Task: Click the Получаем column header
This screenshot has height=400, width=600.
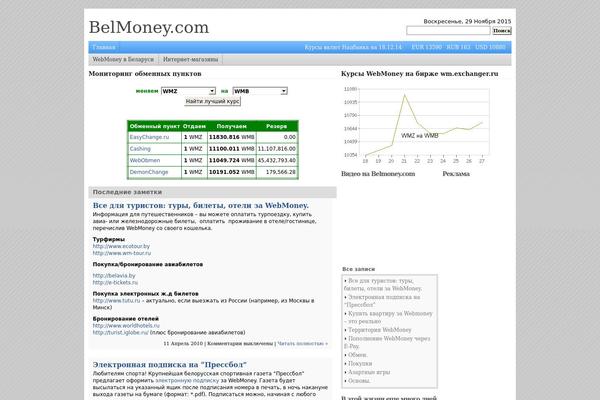Action: click(232, 126)
